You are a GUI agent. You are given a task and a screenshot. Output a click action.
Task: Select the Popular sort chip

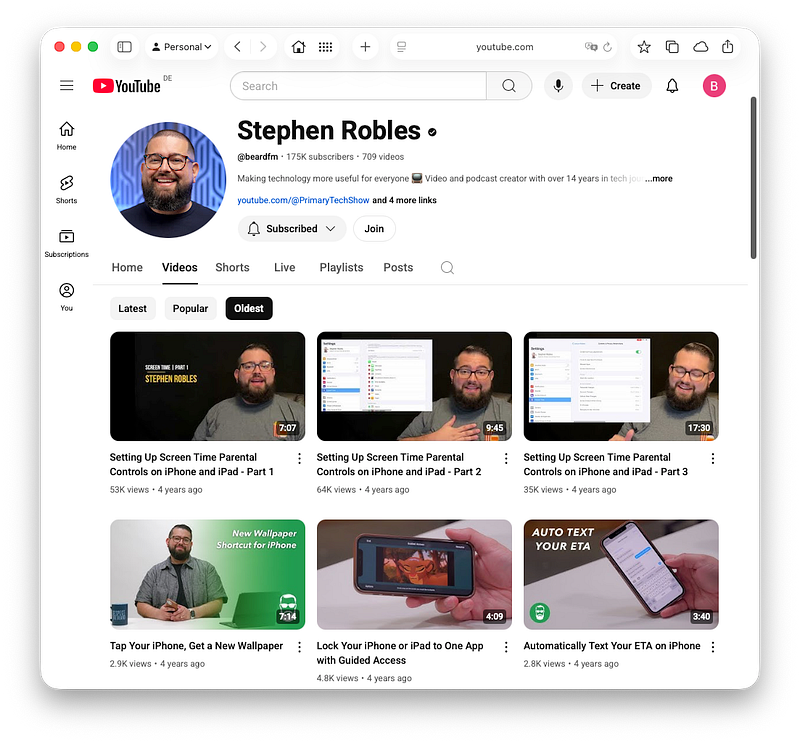point(190,308)
